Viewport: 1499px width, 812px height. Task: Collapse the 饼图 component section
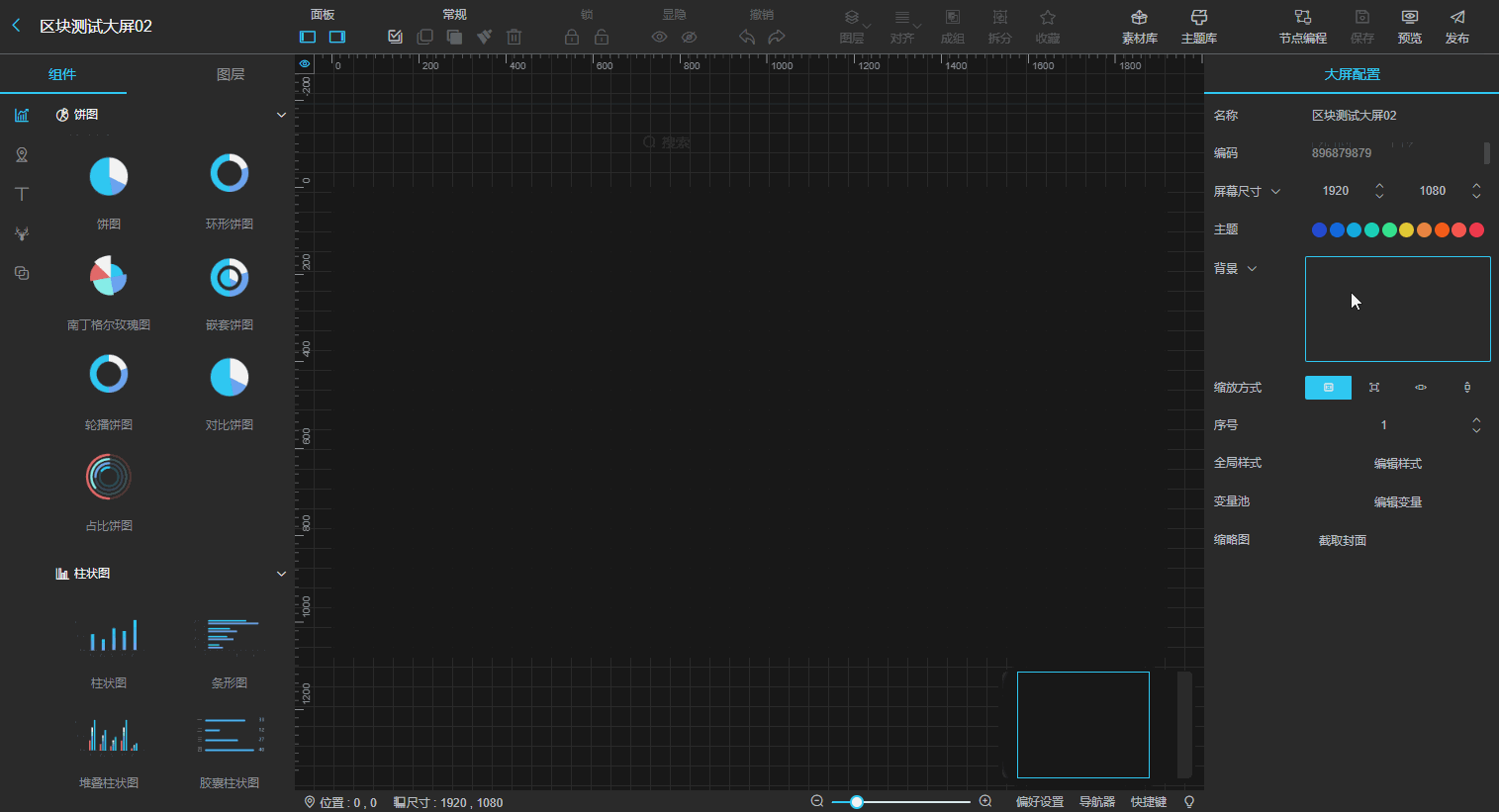click(281, 115)
